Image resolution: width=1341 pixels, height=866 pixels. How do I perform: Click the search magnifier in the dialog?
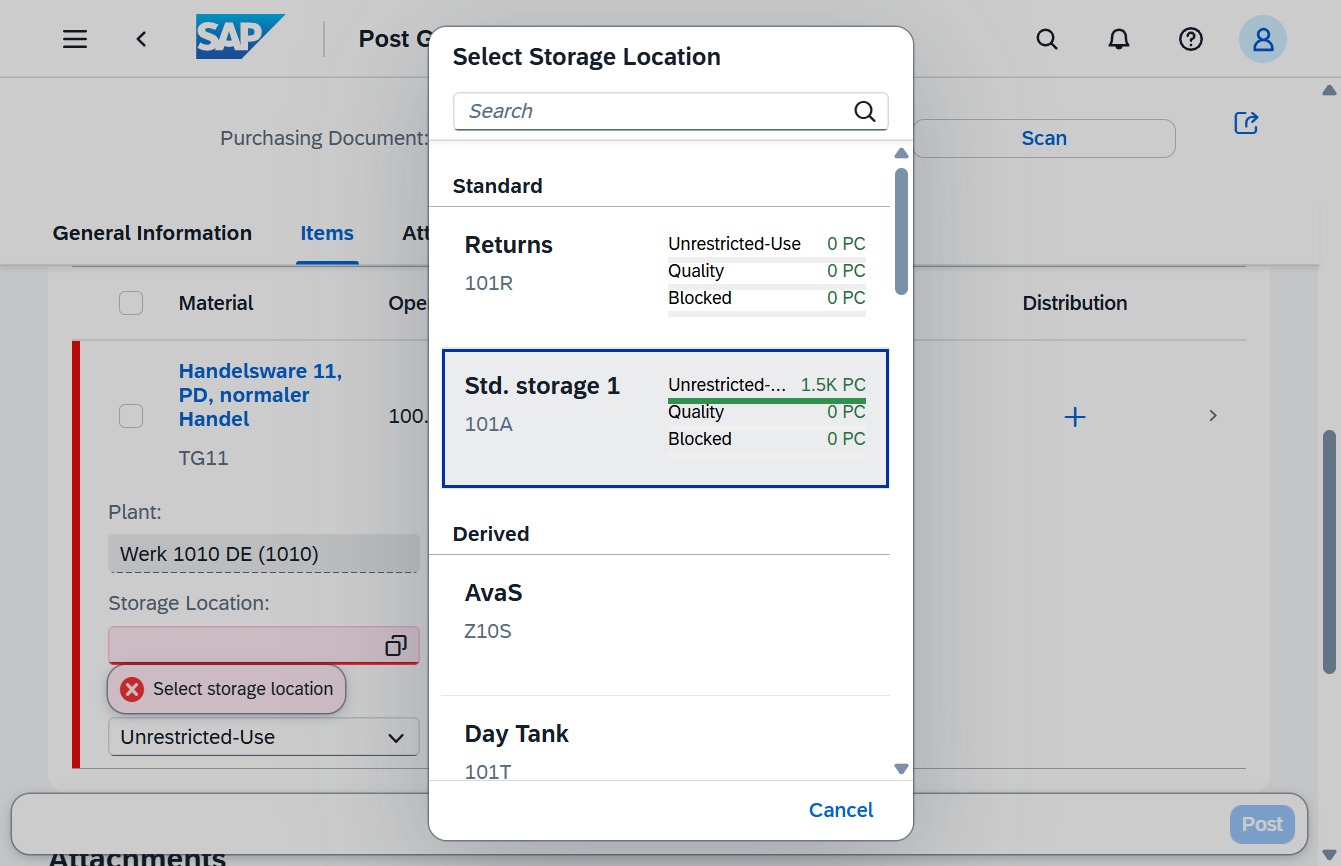tap(865, 111)
